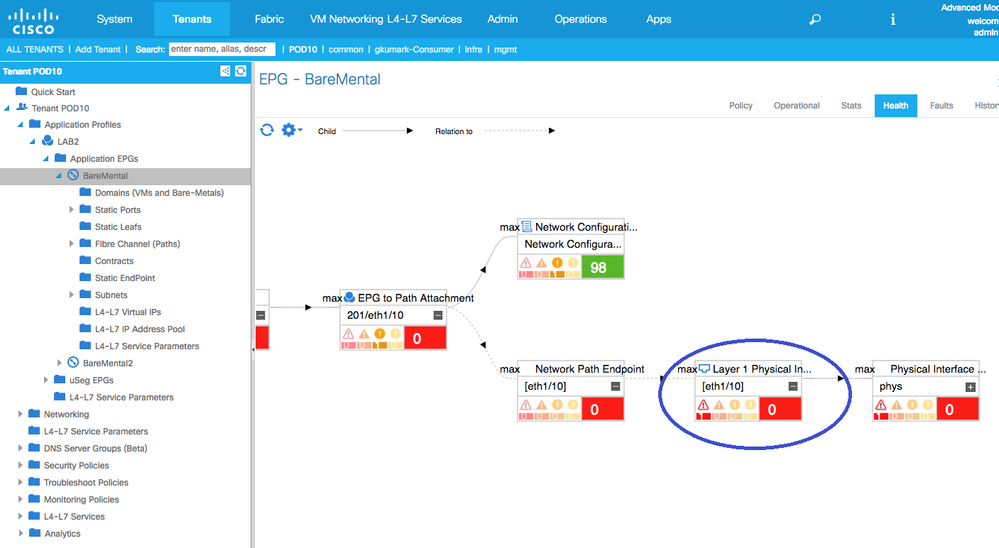Open the Admin top menu
This screenshot has height=548, width=999.
[x=503, y=19]
